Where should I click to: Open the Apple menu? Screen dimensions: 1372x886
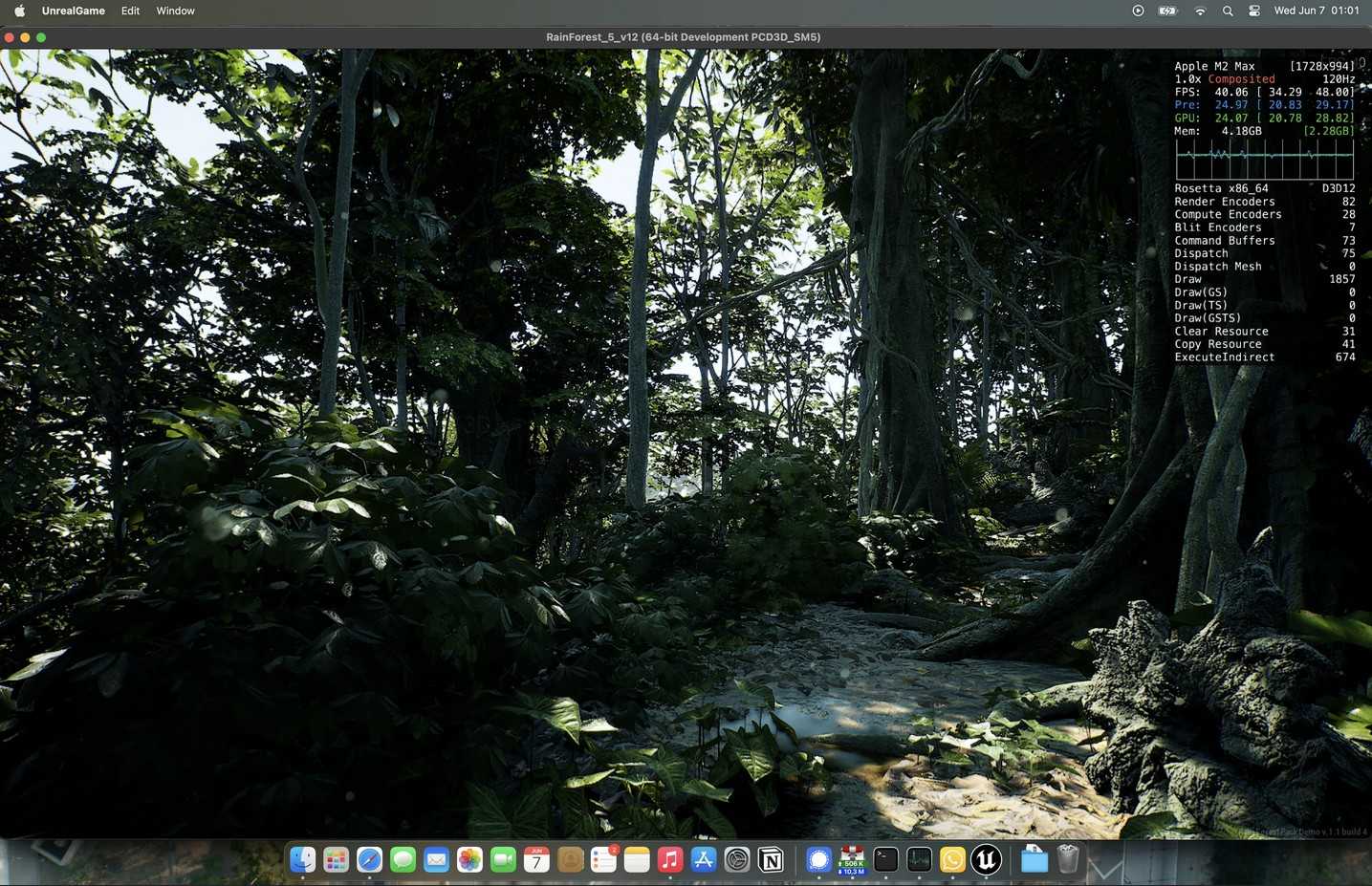click(19, 11)
